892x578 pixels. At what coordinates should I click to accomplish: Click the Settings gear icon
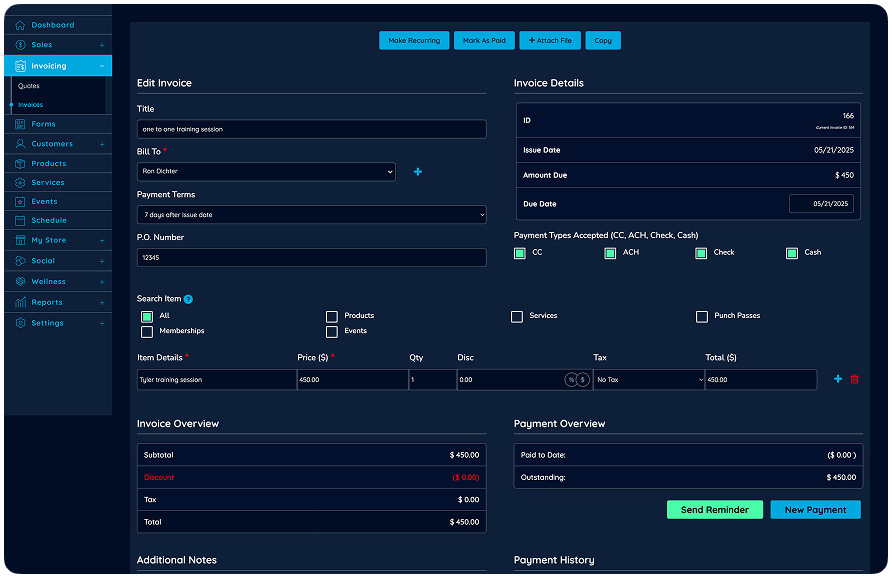coord(20,323)
